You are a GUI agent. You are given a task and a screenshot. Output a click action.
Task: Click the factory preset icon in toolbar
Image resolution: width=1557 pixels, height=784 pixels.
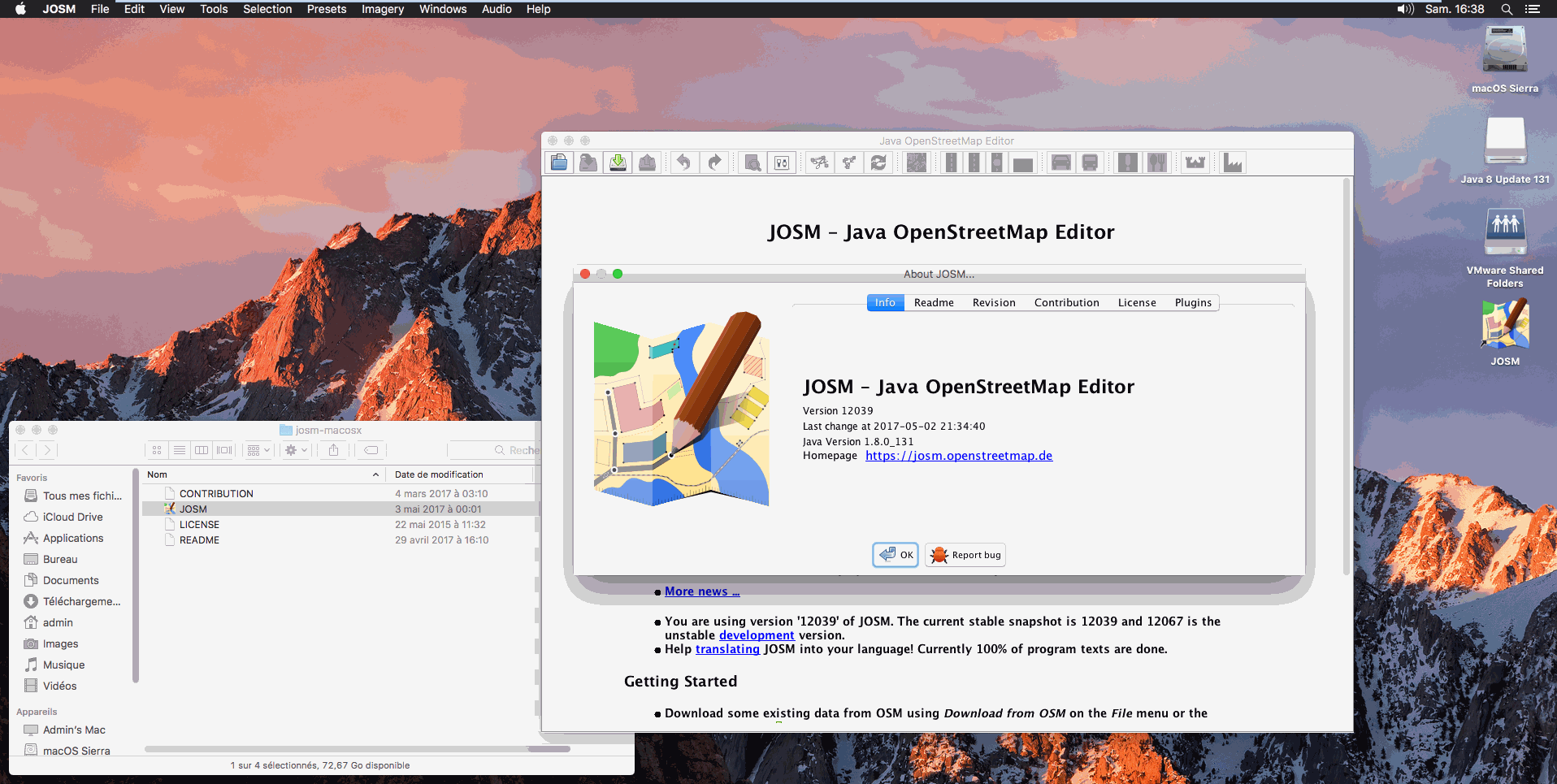(x=1234, y=162)
